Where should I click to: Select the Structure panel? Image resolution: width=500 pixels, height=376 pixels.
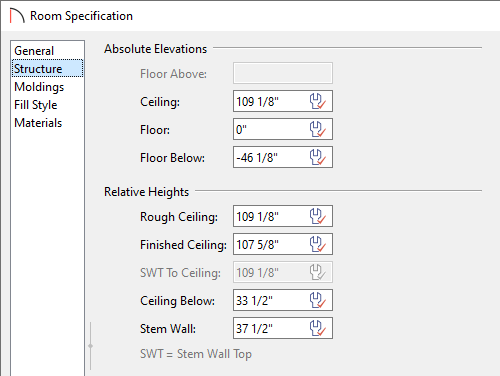pos(47,69)
